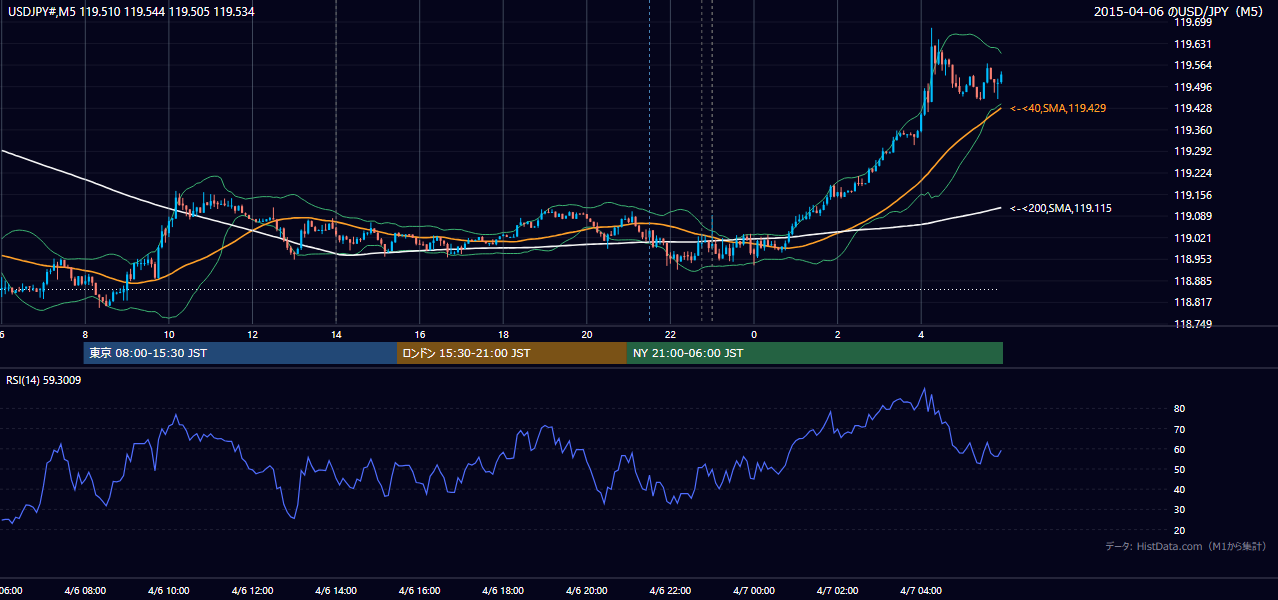Click the 4/7 02:00 time axis label
The height and width of the screenshot is (600, 1278).
point(837,591)
